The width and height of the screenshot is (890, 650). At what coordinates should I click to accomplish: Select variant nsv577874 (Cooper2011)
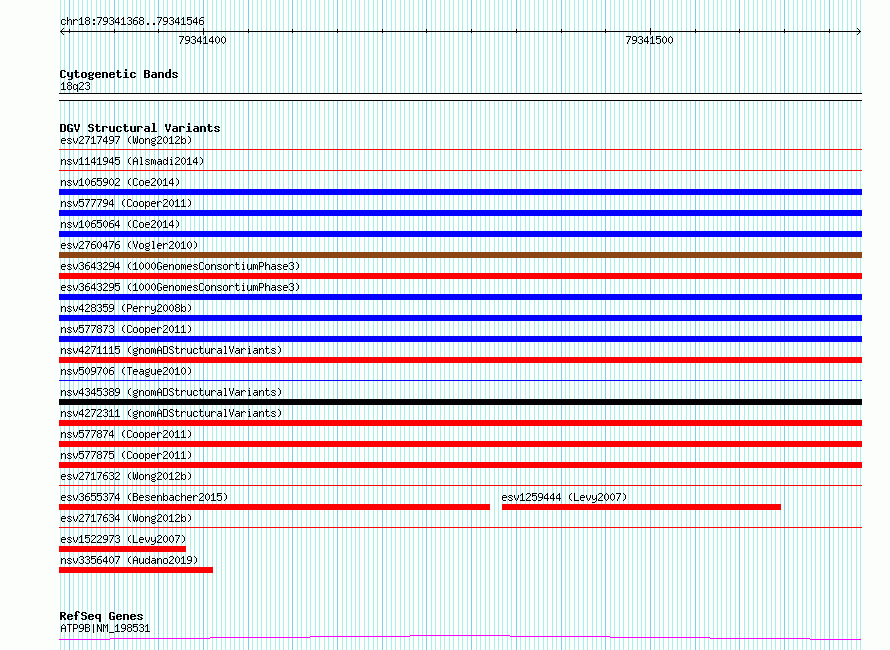(126, 434)
